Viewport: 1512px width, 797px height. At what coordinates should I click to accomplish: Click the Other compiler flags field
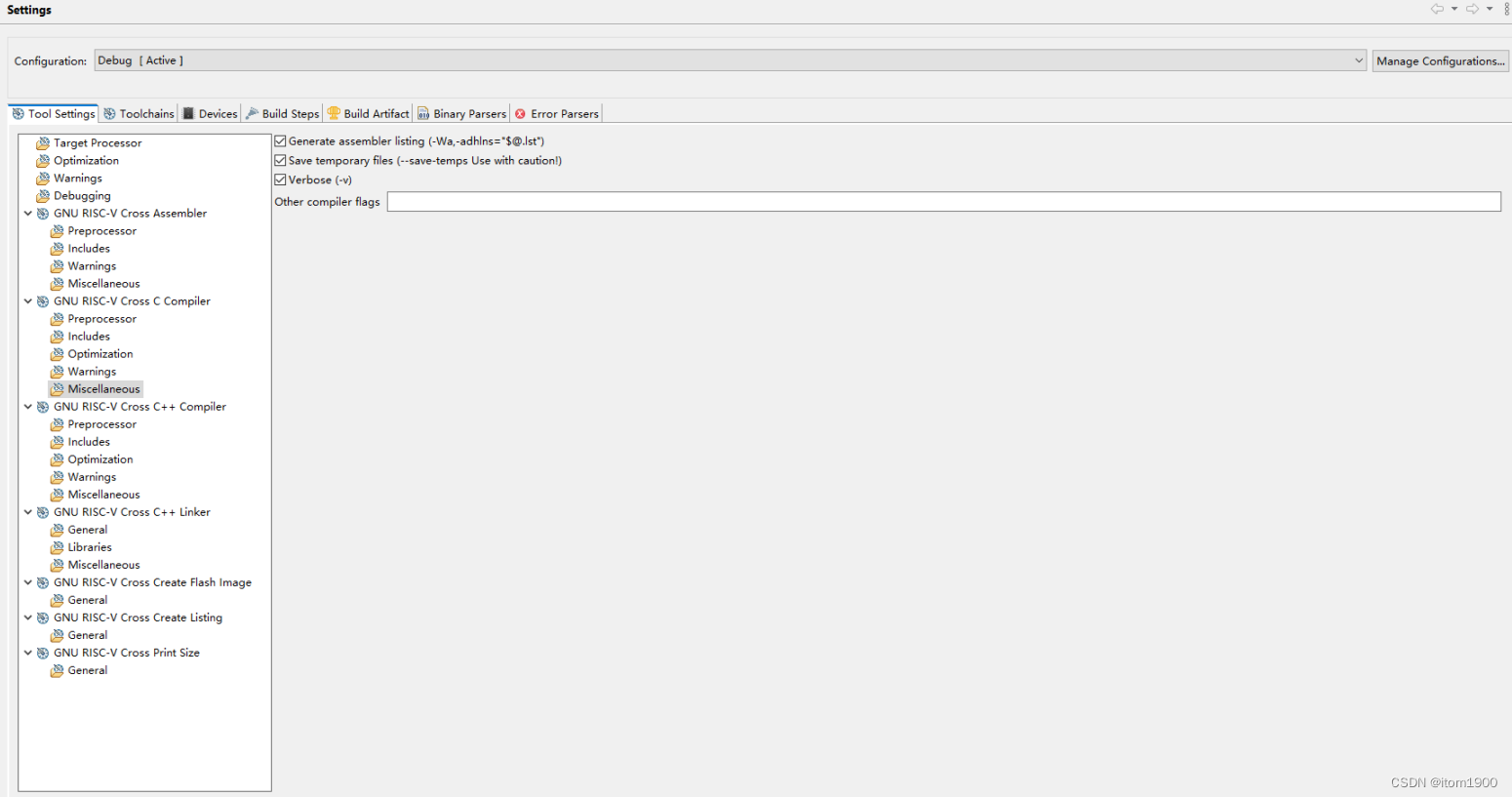pos(943,202)
